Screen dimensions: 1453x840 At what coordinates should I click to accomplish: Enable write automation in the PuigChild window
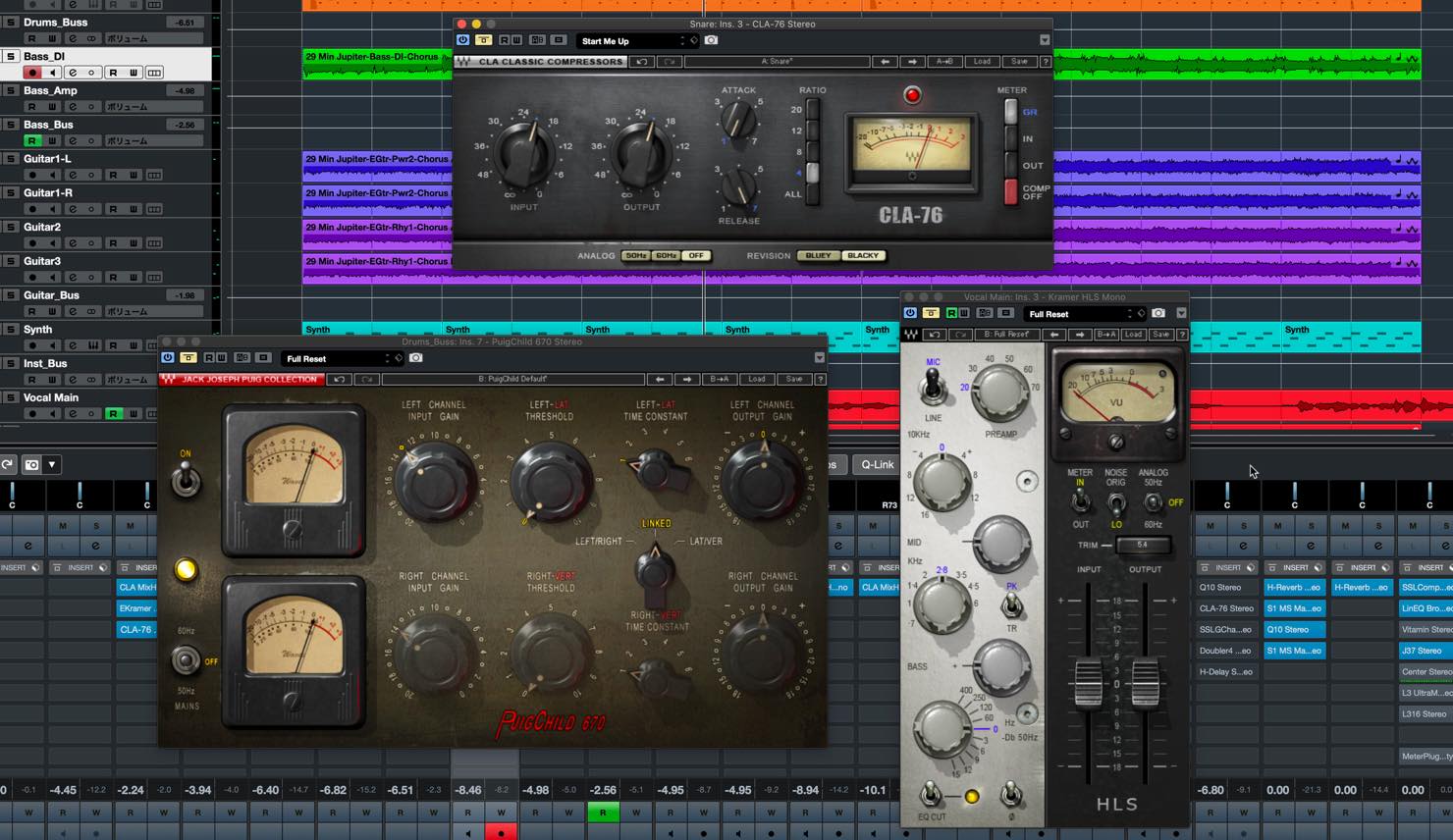click(221, 358)
